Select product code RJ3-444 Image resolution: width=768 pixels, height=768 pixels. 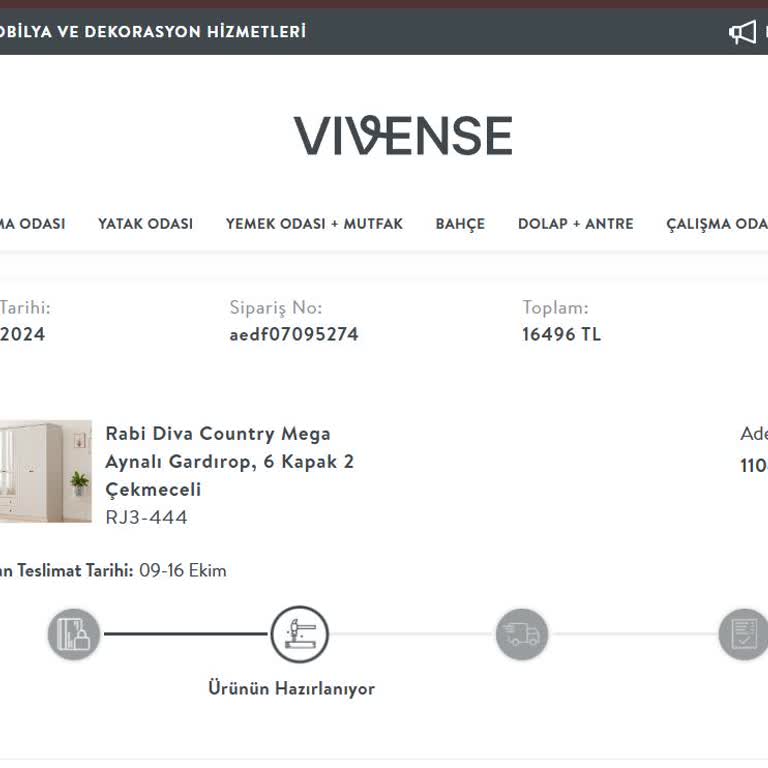click(x=146, y=517)
